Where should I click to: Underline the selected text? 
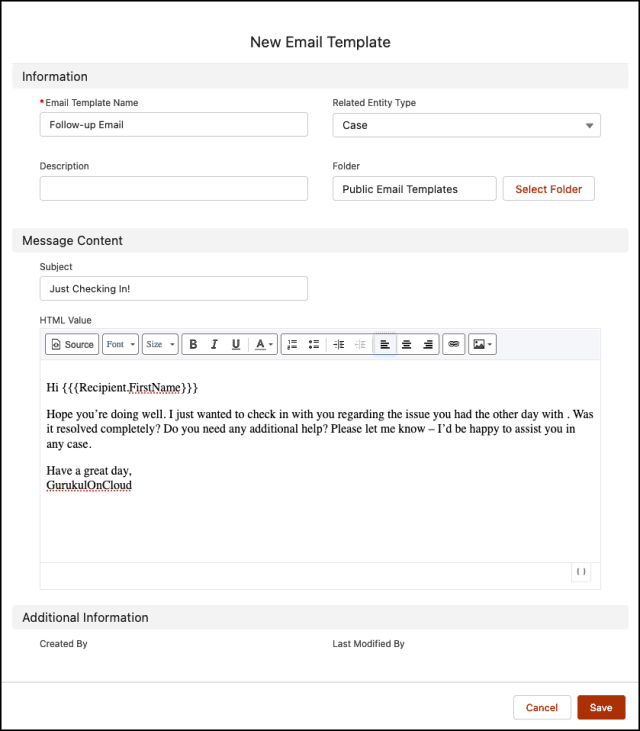[x=236, y=344]
